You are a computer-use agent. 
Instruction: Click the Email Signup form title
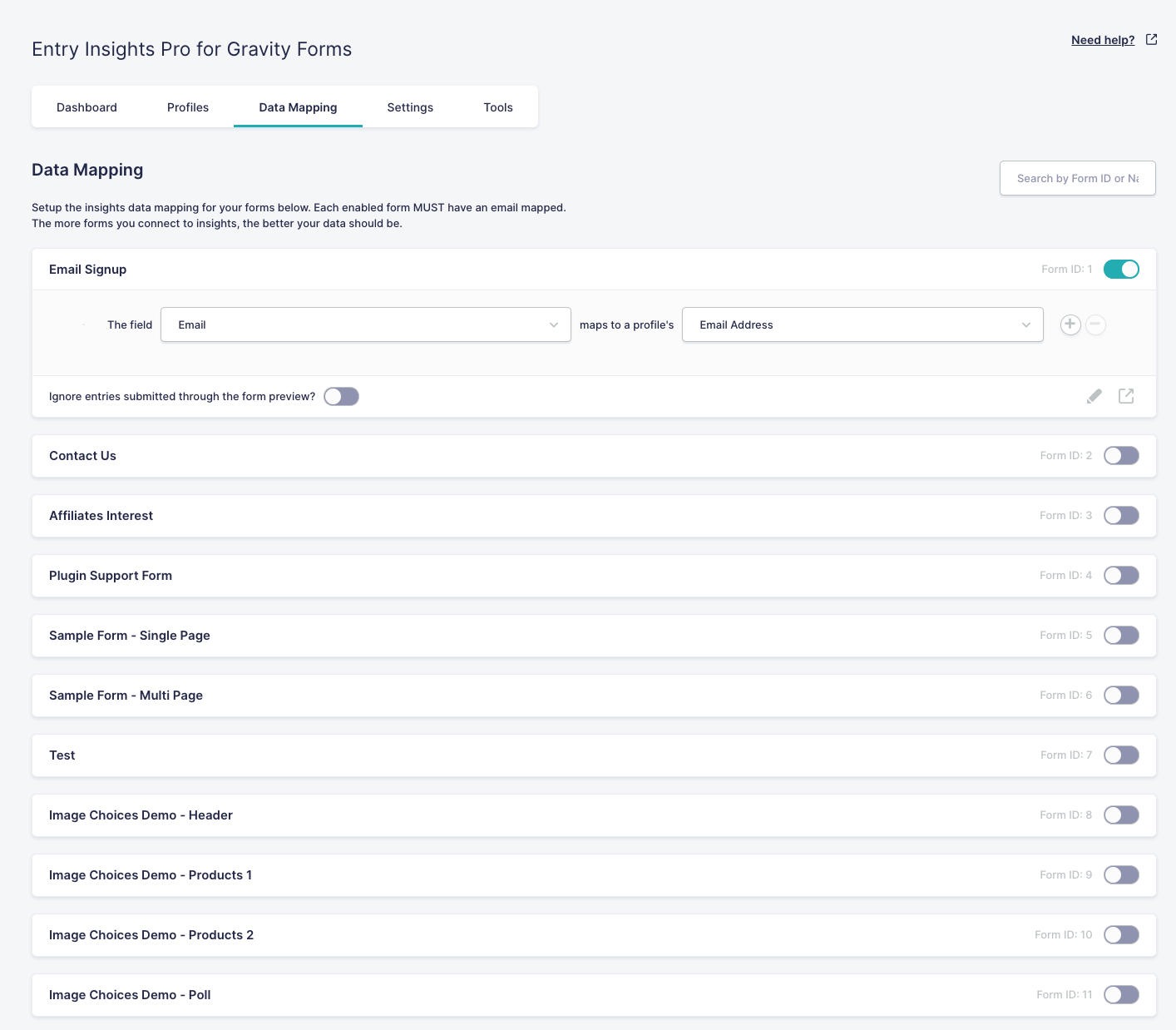(x=88, y=270)
